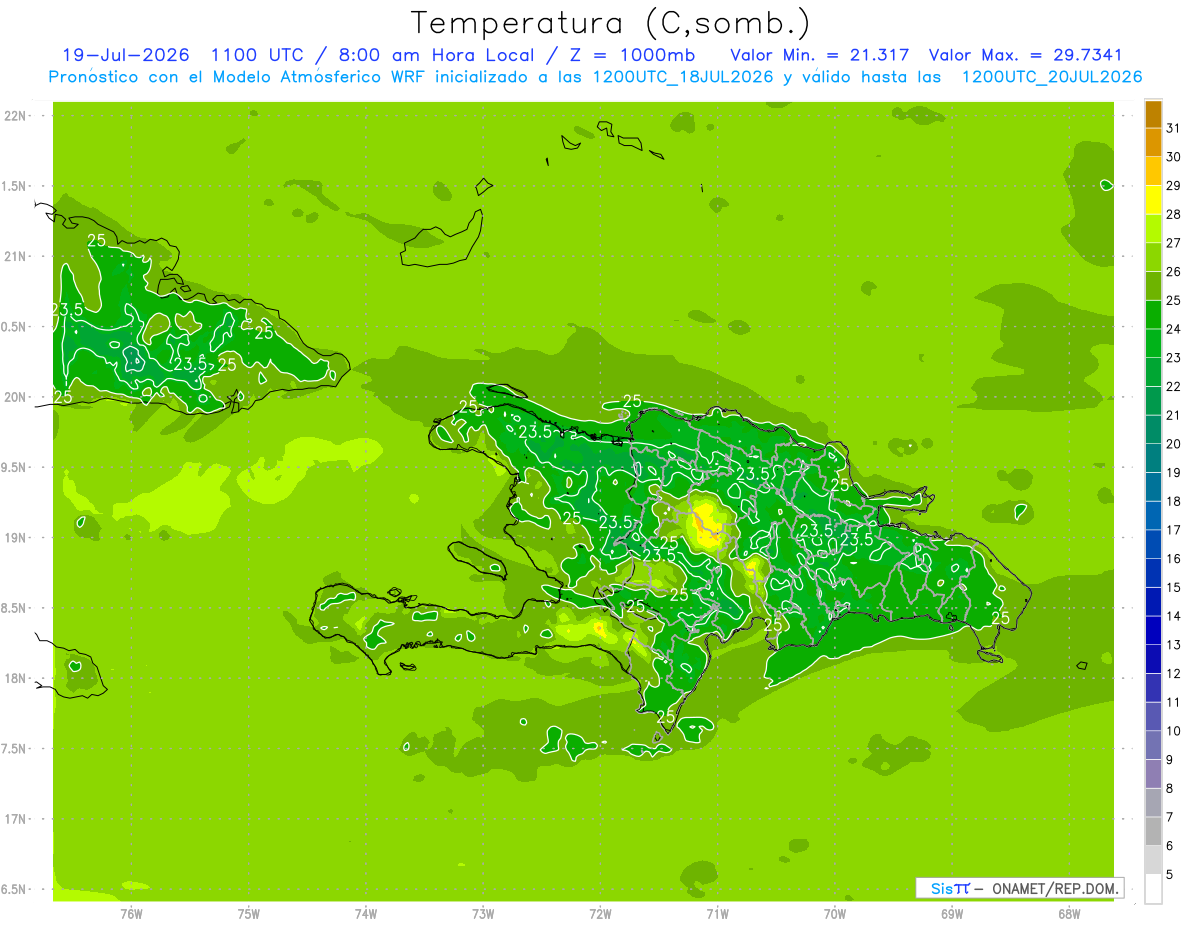Select the "1200UTC_20JUL2026" validity text

point(1052,77)
